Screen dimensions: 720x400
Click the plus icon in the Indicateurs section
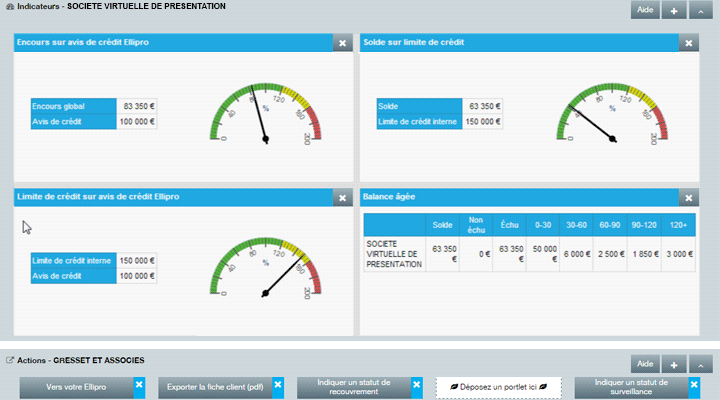[x=672, y=10]
